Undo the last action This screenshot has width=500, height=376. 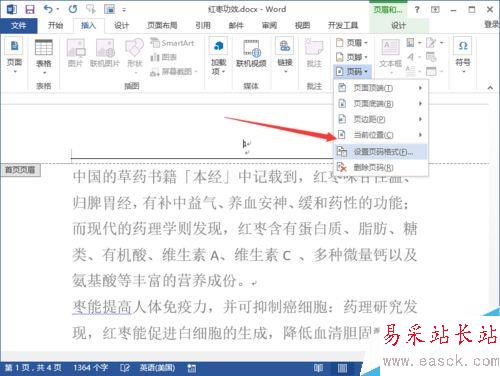[x=49, y=9]
